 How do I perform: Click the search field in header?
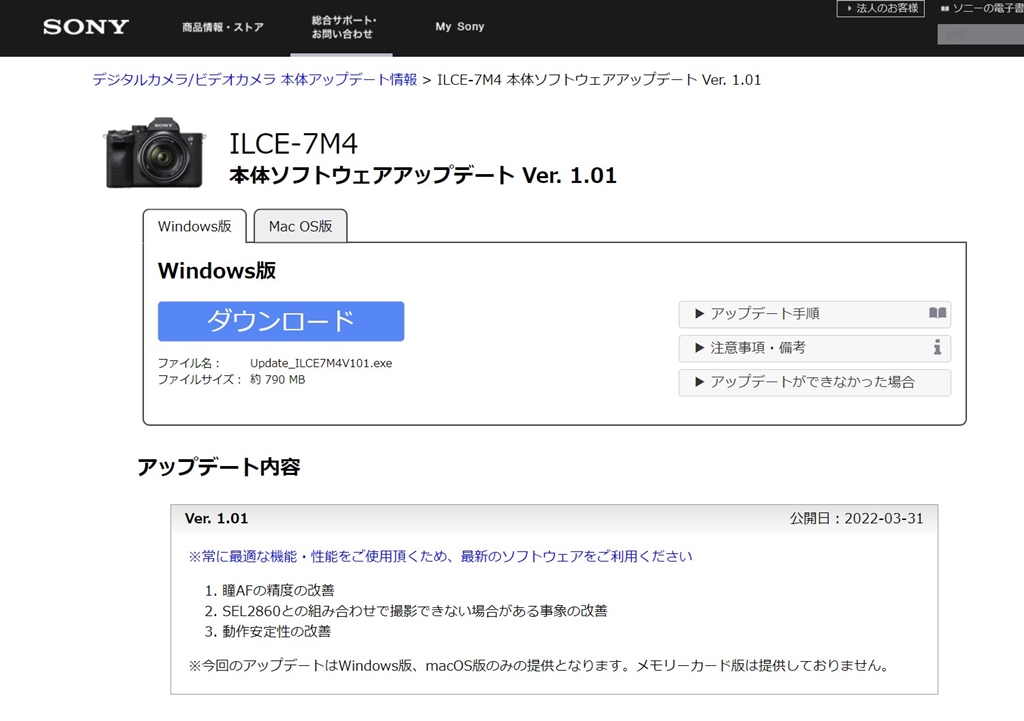[x=980, y=34]
